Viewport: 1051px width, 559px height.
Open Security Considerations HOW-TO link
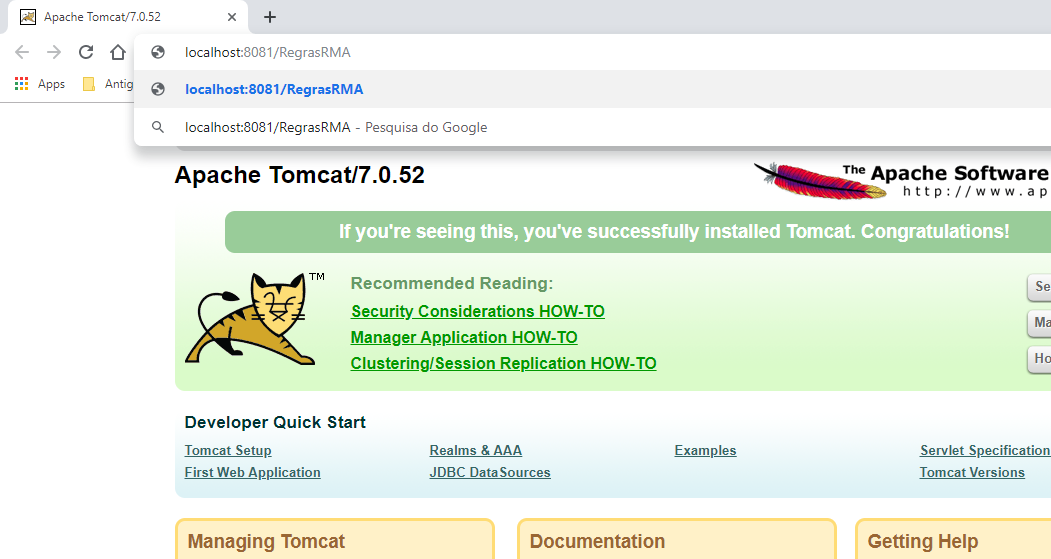[x=477, y=312]
